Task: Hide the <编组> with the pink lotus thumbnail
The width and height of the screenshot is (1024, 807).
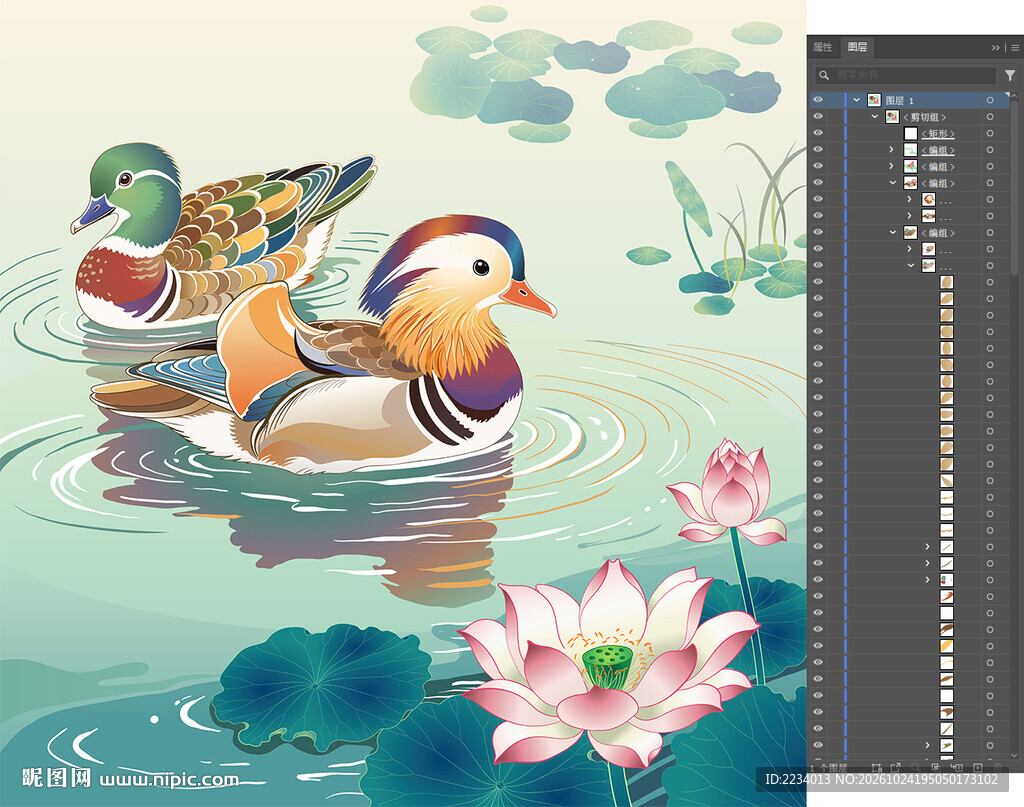Action: pyautogui.click(x=818, y=166)
